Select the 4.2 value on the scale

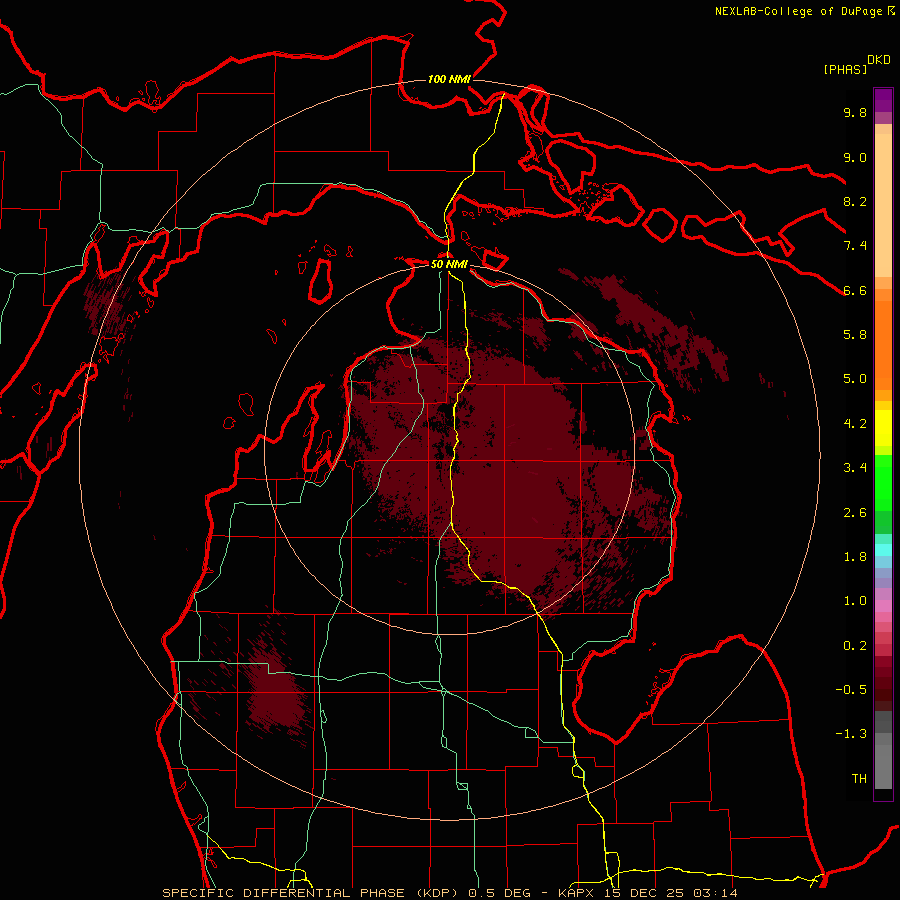pyautogui.click(x=855, y=424)
